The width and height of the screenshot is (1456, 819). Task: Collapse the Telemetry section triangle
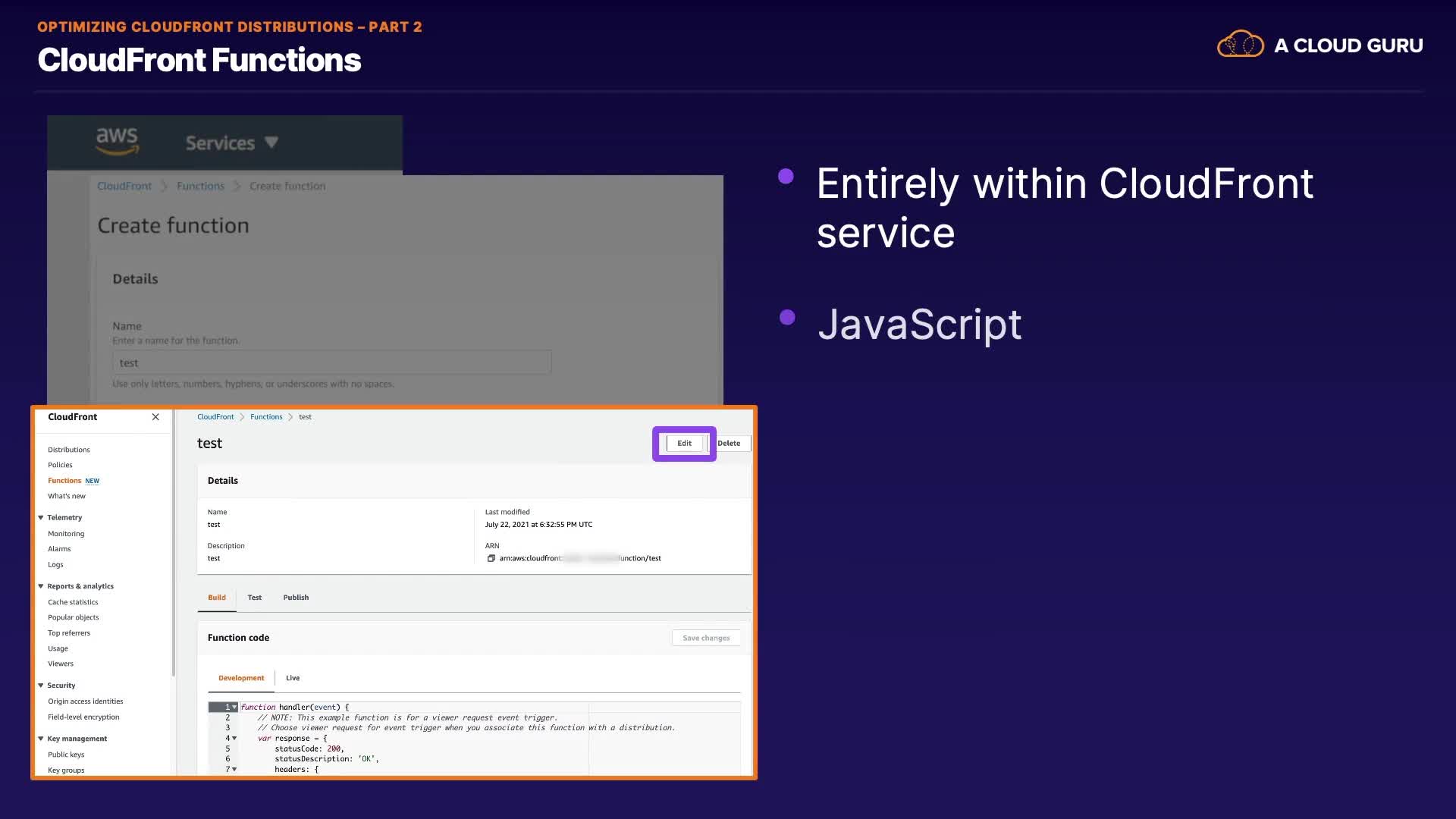tap(41, 518)
